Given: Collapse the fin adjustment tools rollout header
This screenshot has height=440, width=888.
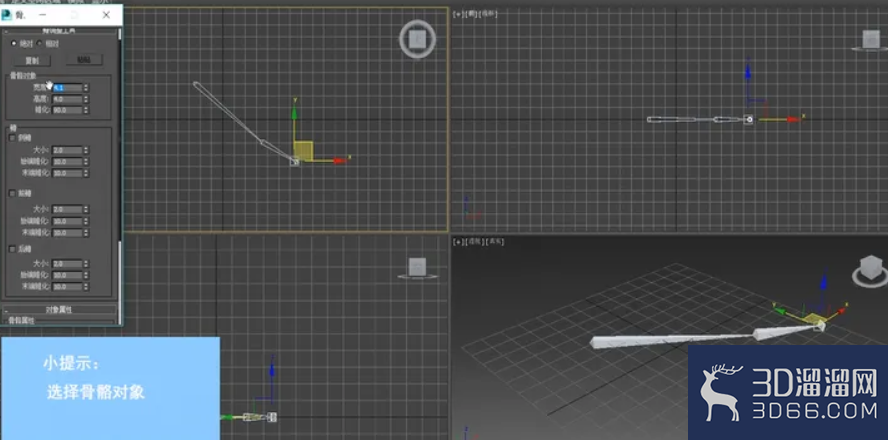Looking at the screenshot, I should tap(59, 31).
